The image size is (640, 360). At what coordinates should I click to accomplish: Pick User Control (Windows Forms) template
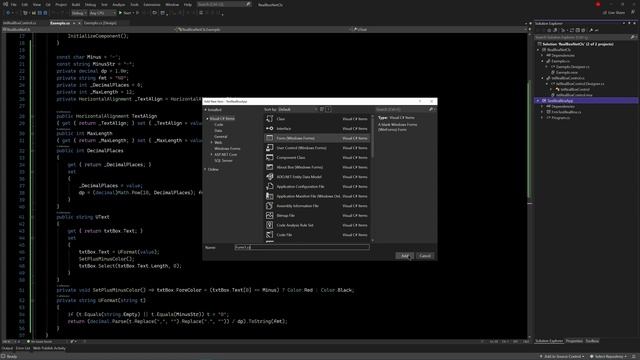pyautogui.click(x=317, y=148)
